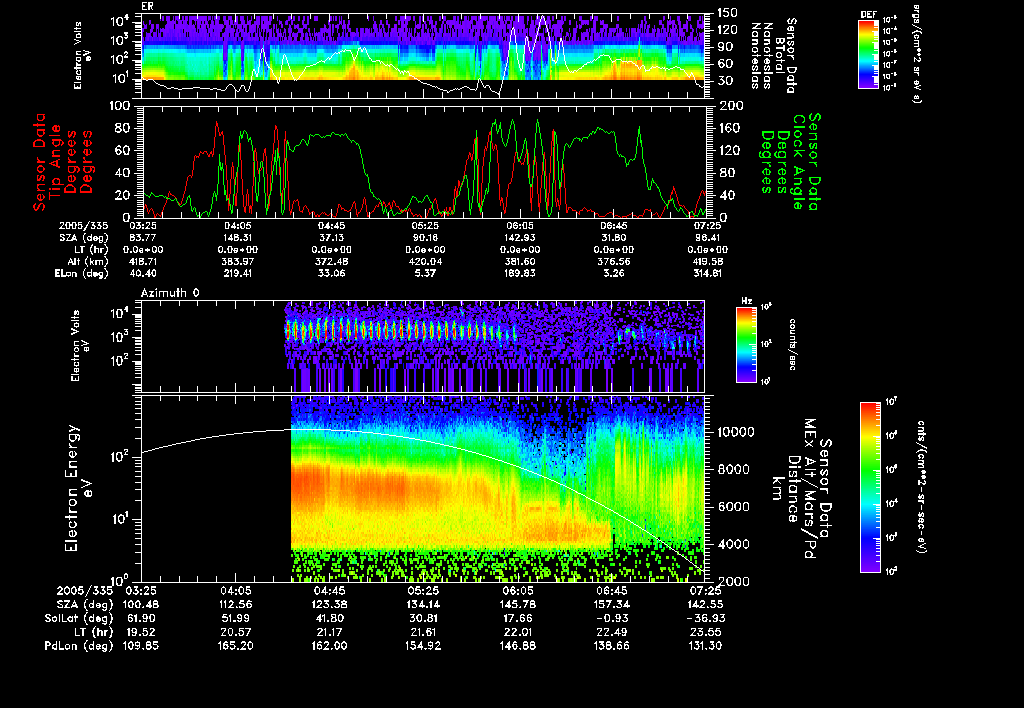Select the lower LT value '19.52'
This screenshot has width=1024, height=708.
[x=141, y=632]
